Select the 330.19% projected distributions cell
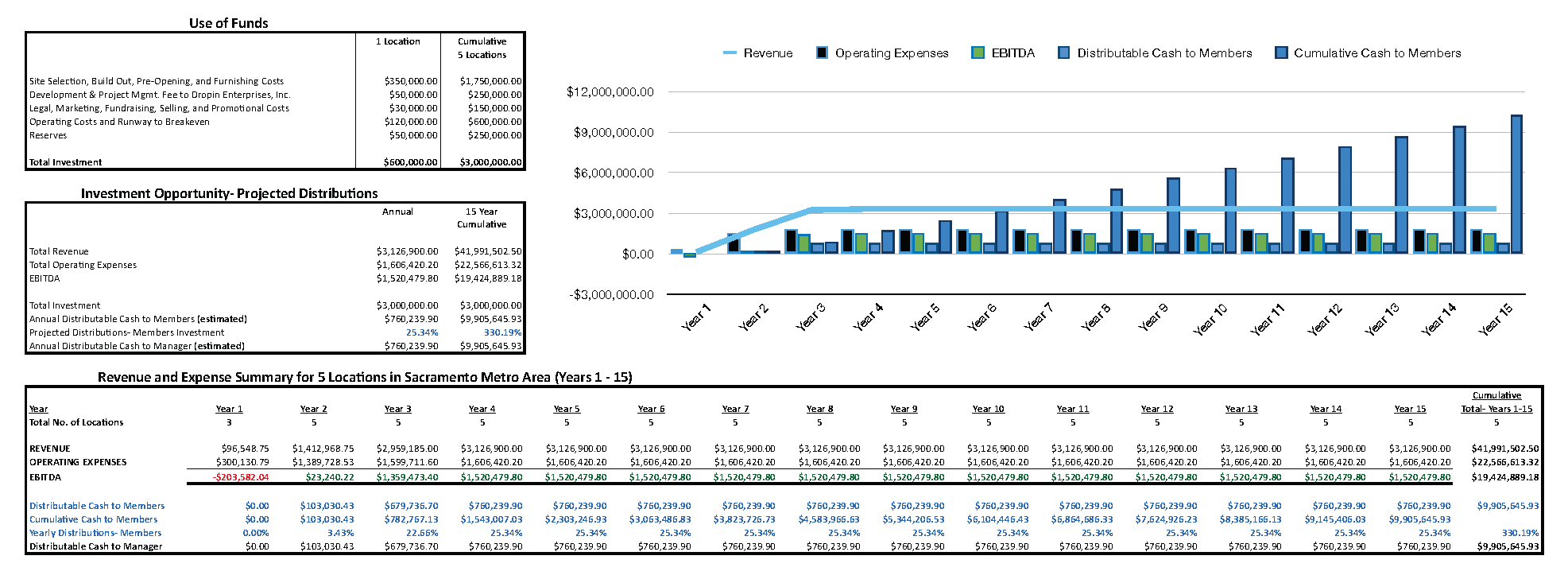This screenshot has height=579, width=1568. tap(502, 332)
